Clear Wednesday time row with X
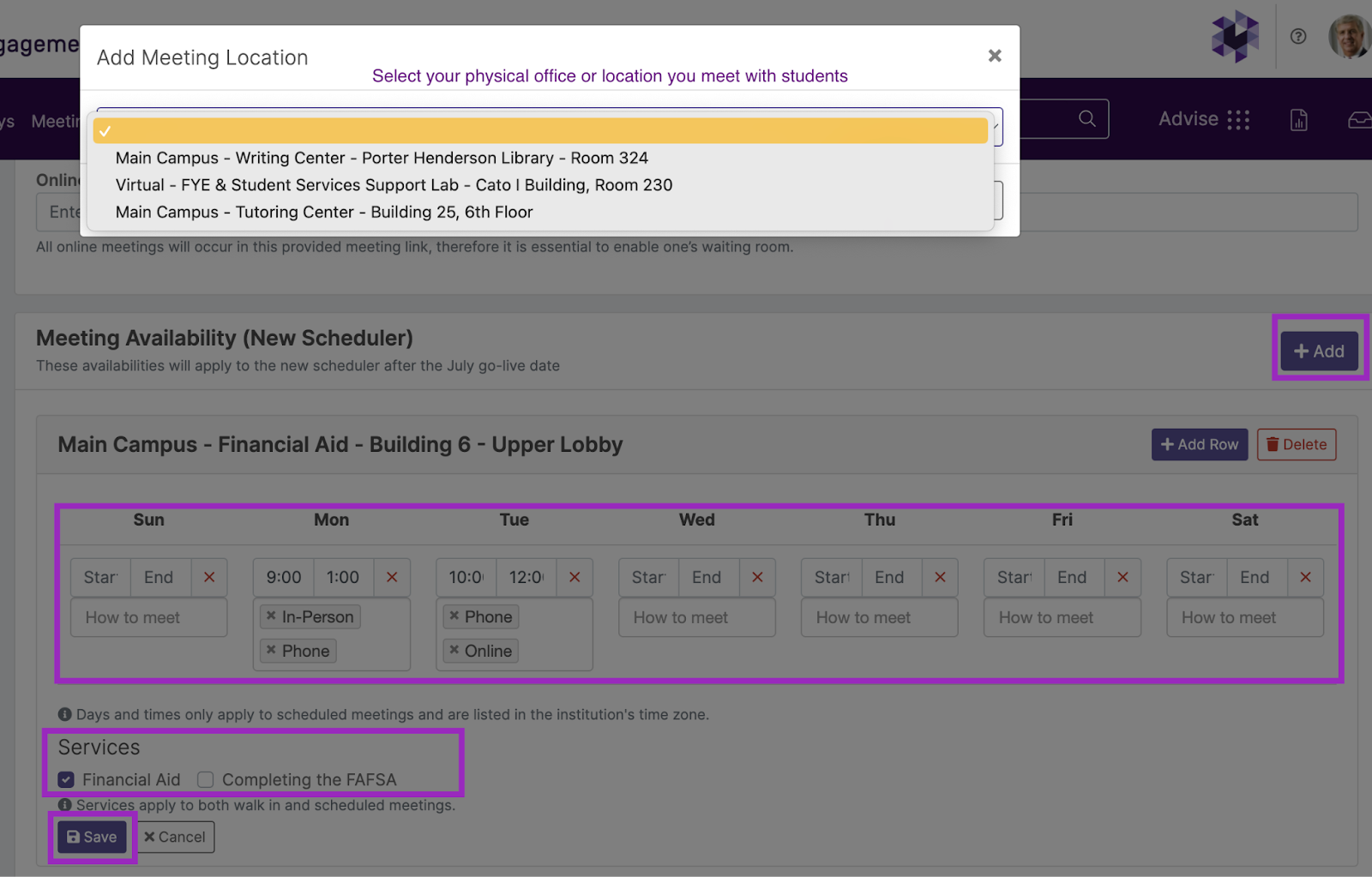 tap(757, 577)
